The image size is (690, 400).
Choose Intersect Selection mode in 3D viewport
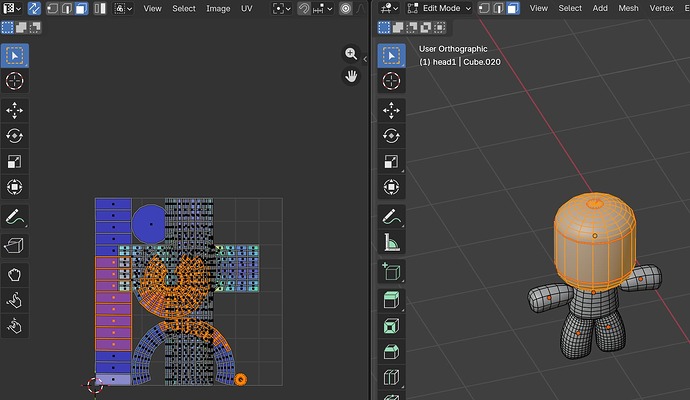(439, 28)
